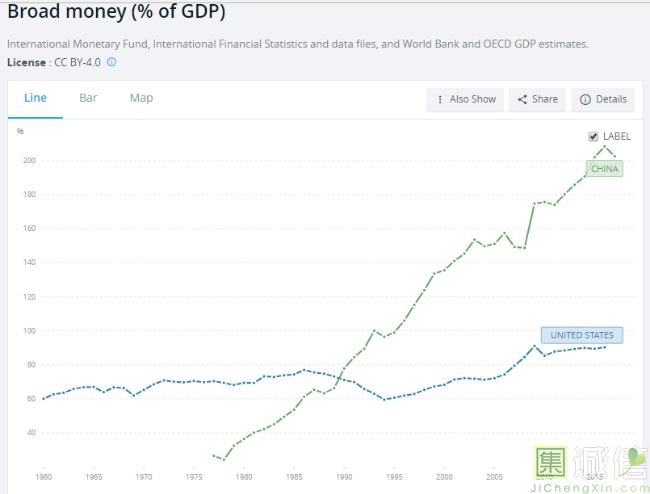
Task: Click the share icon in Share button
Action: [x=522, y=99]
